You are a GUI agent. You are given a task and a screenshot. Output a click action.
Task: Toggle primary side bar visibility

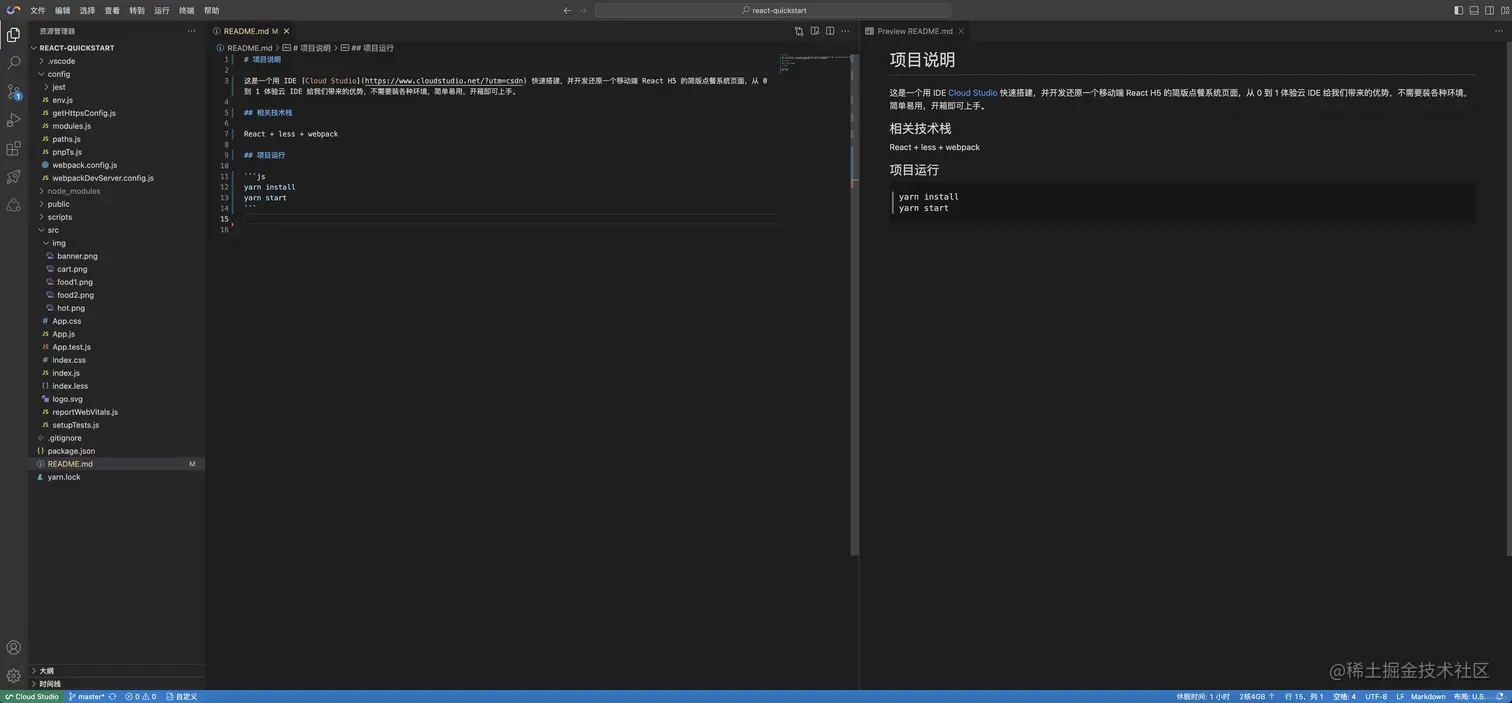click(x=1458, y=10)
